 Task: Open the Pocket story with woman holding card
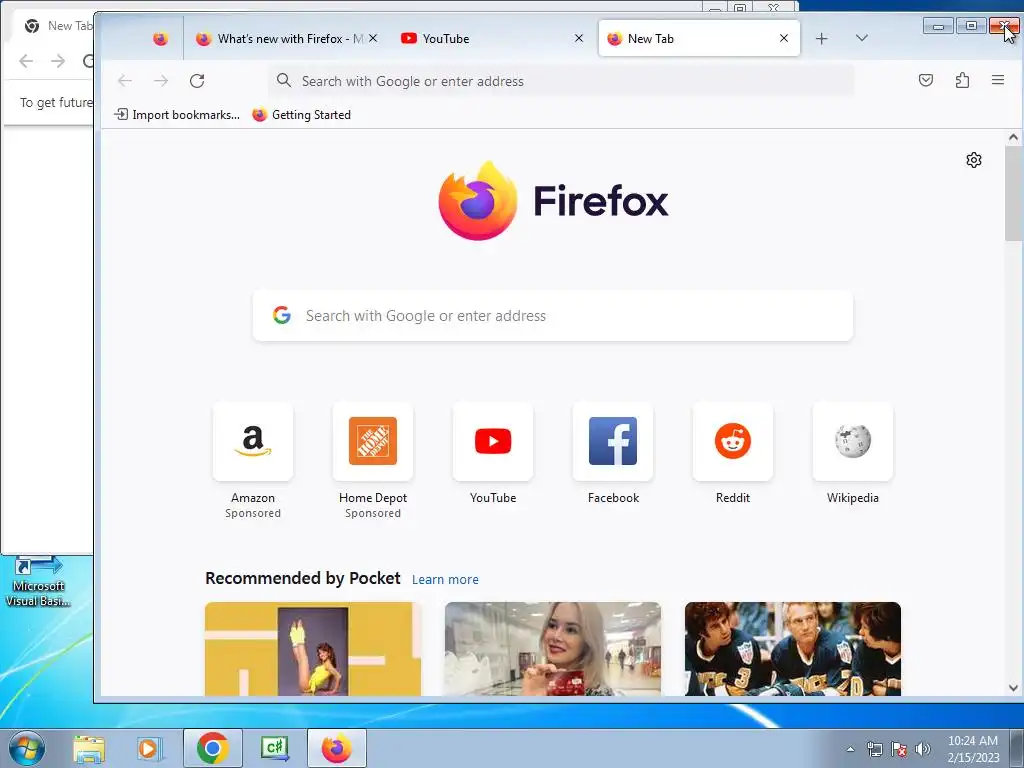552,648
